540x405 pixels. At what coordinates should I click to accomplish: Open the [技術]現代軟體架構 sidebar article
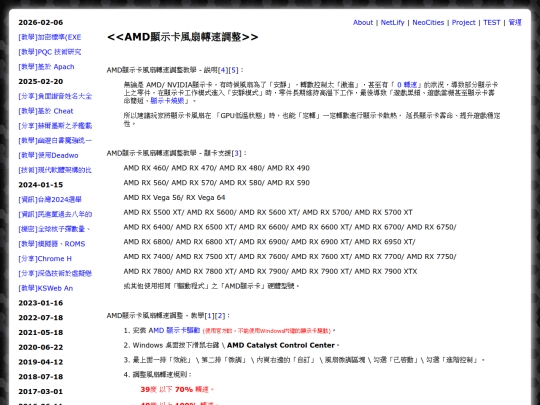click(55, 170)
